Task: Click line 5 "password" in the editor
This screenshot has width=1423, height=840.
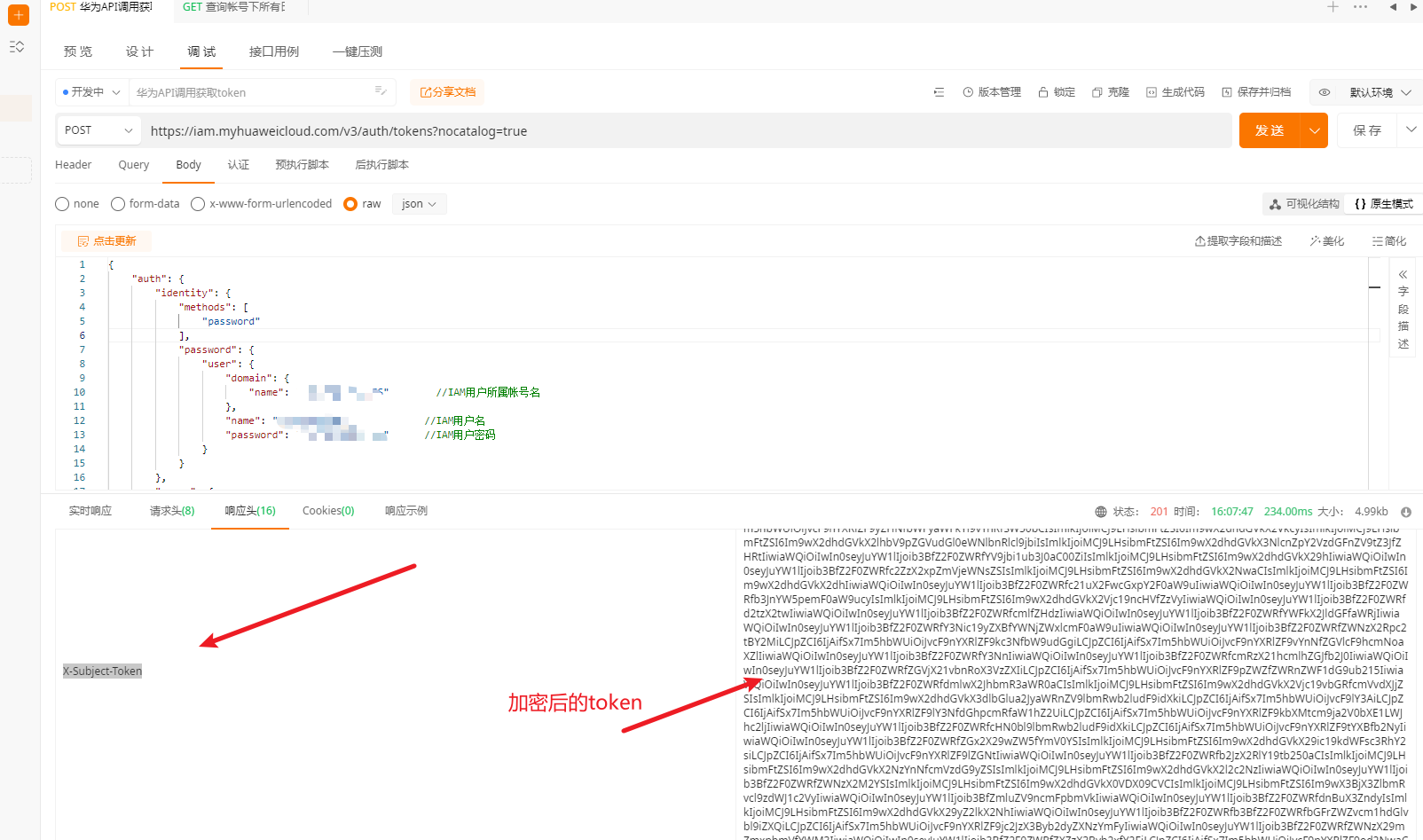Action: pyautogui.click(x=232, y=322)
